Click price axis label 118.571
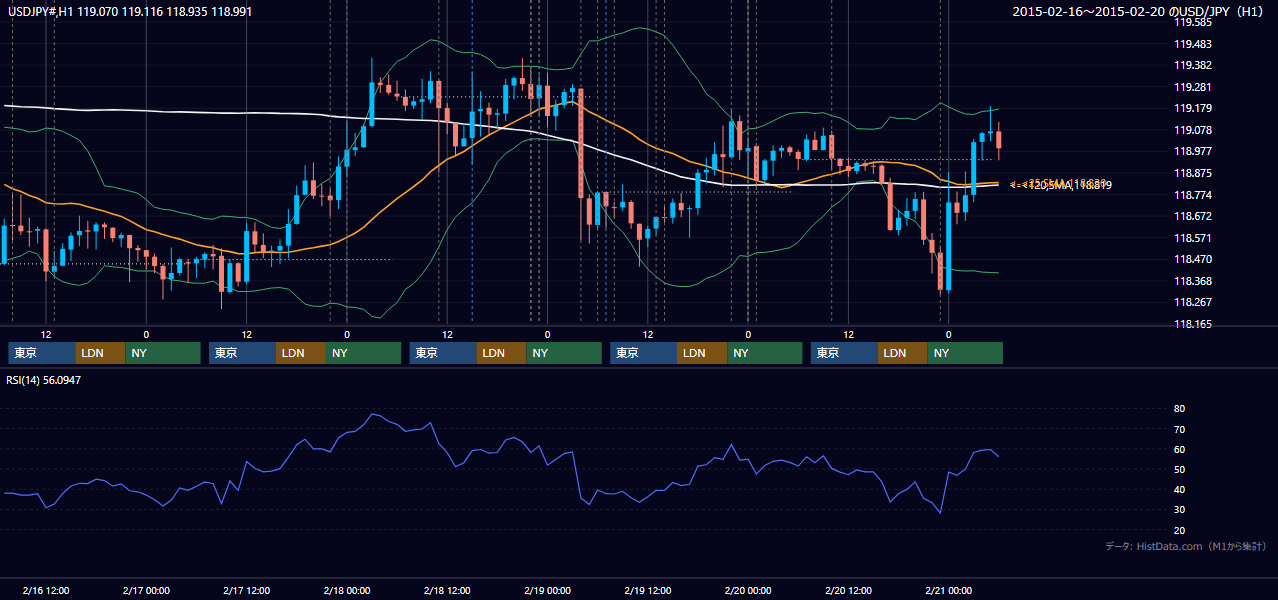The image size is (1278, 600). (x=1194, y=238)
